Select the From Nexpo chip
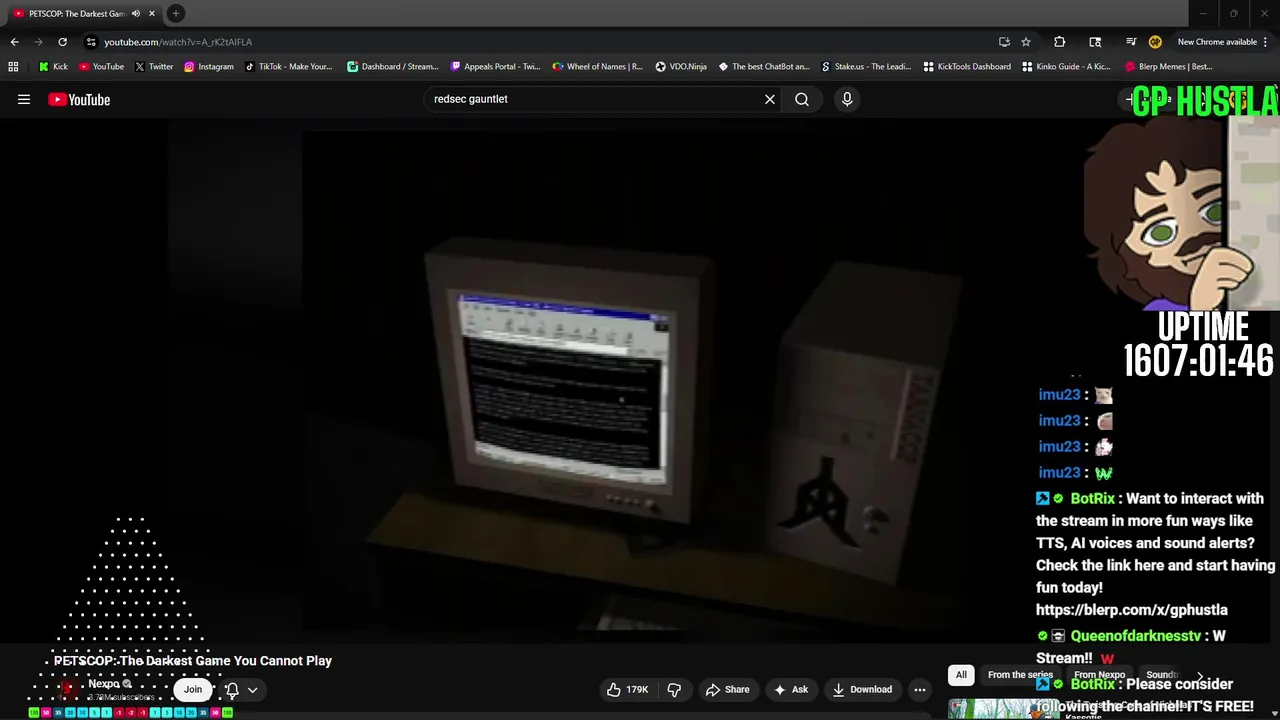 [1099, 675]
